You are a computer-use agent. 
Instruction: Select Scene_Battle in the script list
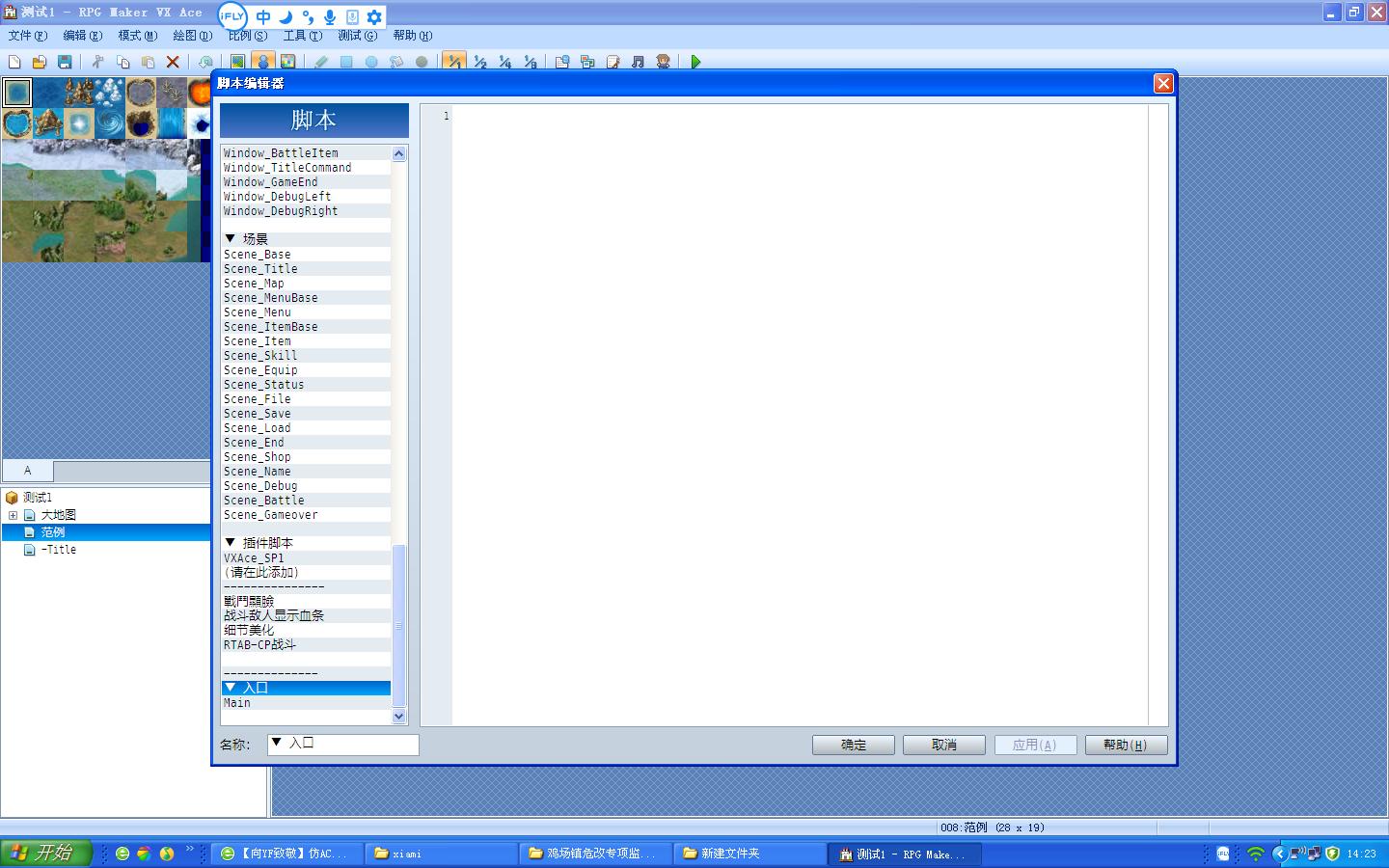[306, 501]
